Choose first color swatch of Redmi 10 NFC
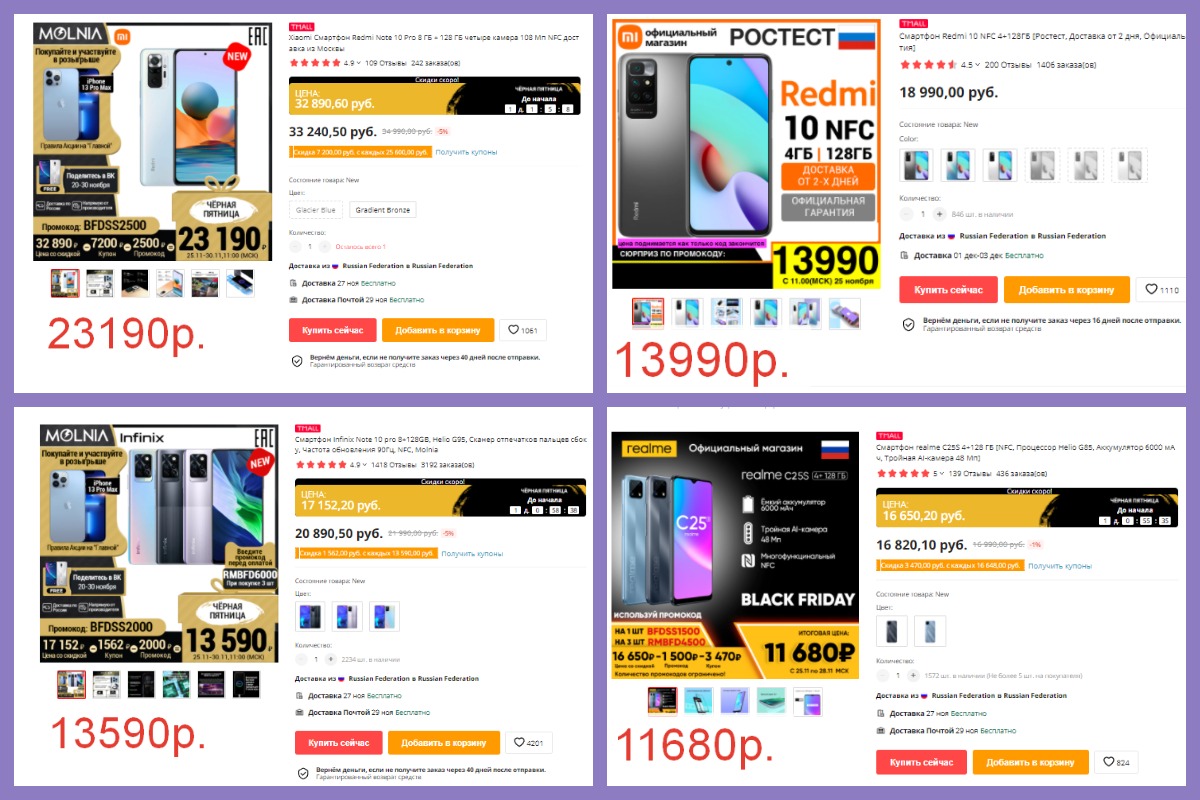1200x800 pixels. pos(916,164)
